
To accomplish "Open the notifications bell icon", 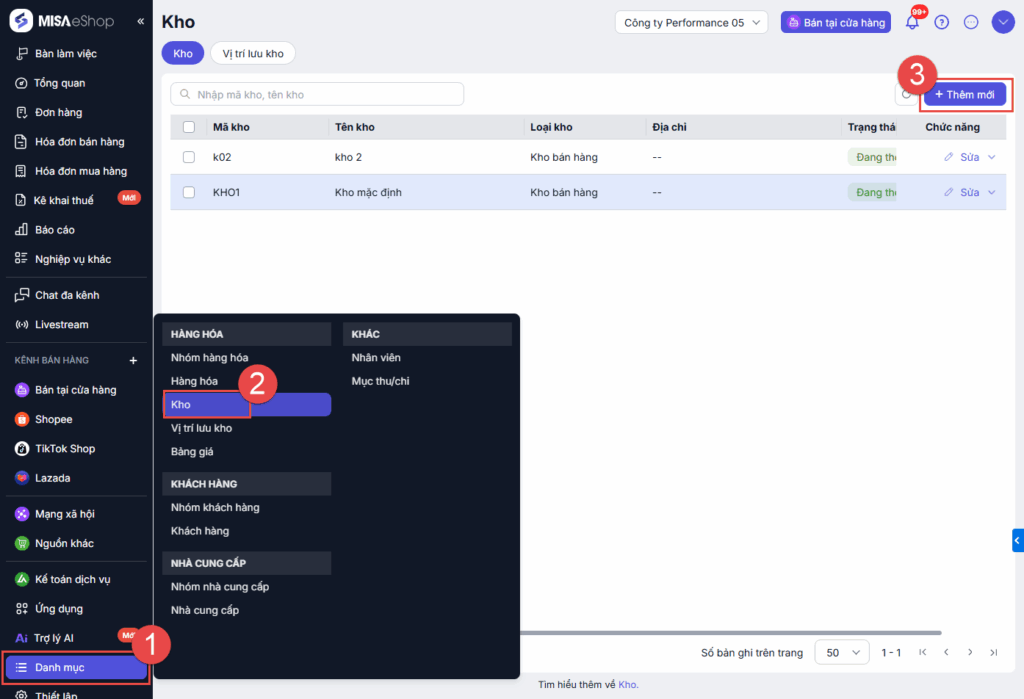I will point(912,22).
